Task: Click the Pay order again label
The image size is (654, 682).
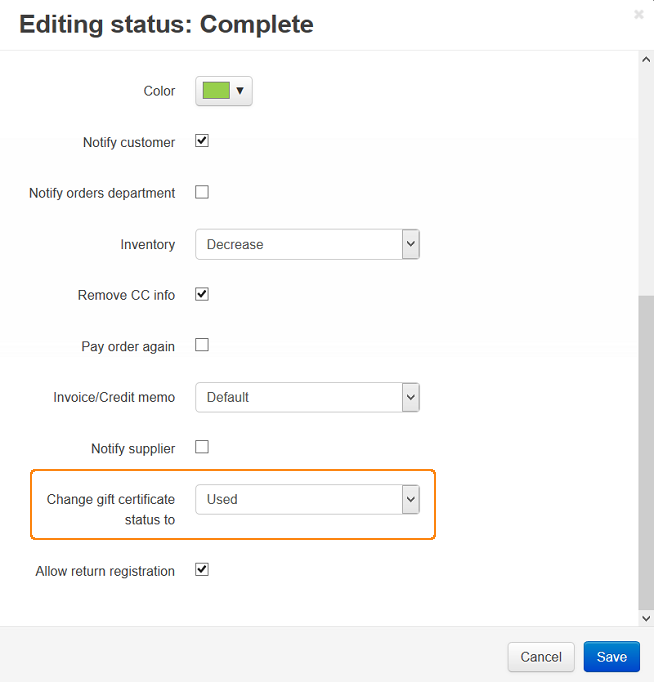Action: (128, 347)
